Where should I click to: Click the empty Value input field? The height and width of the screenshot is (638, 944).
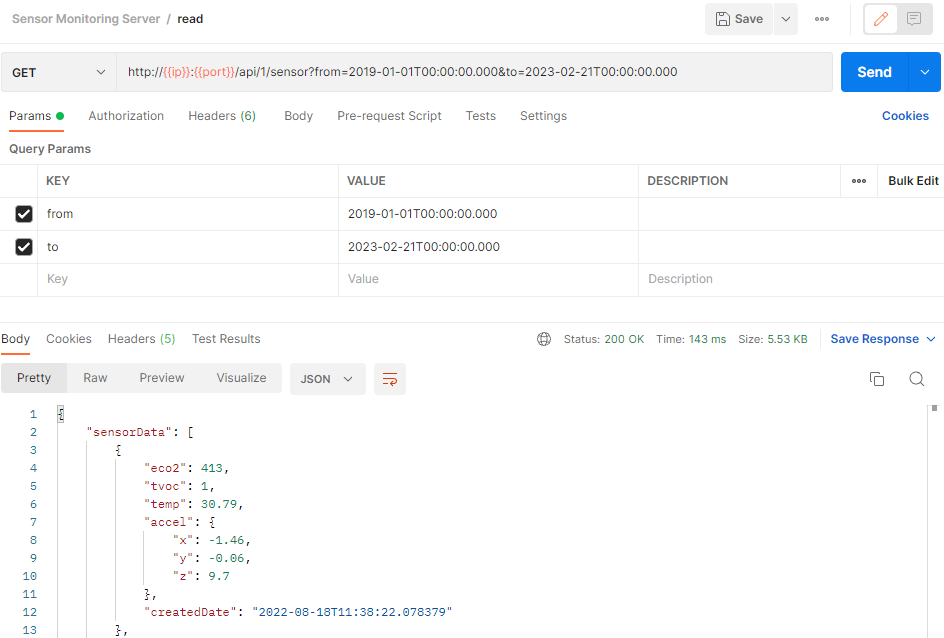488,279
